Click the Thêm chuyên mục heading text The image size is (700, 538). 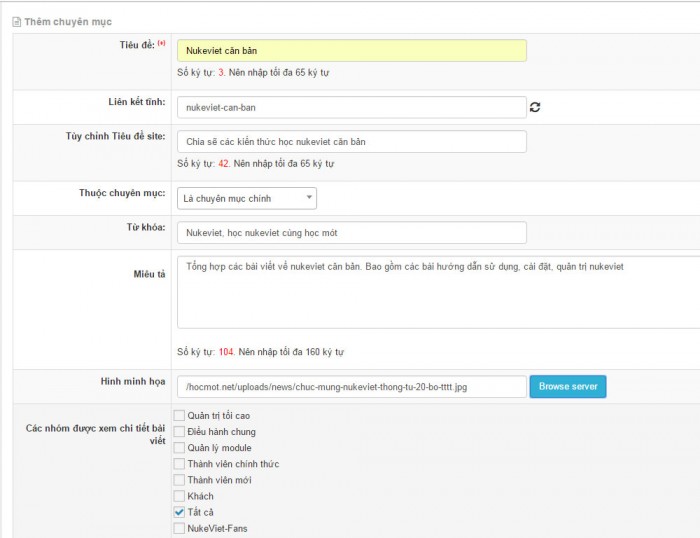(68, 22)
